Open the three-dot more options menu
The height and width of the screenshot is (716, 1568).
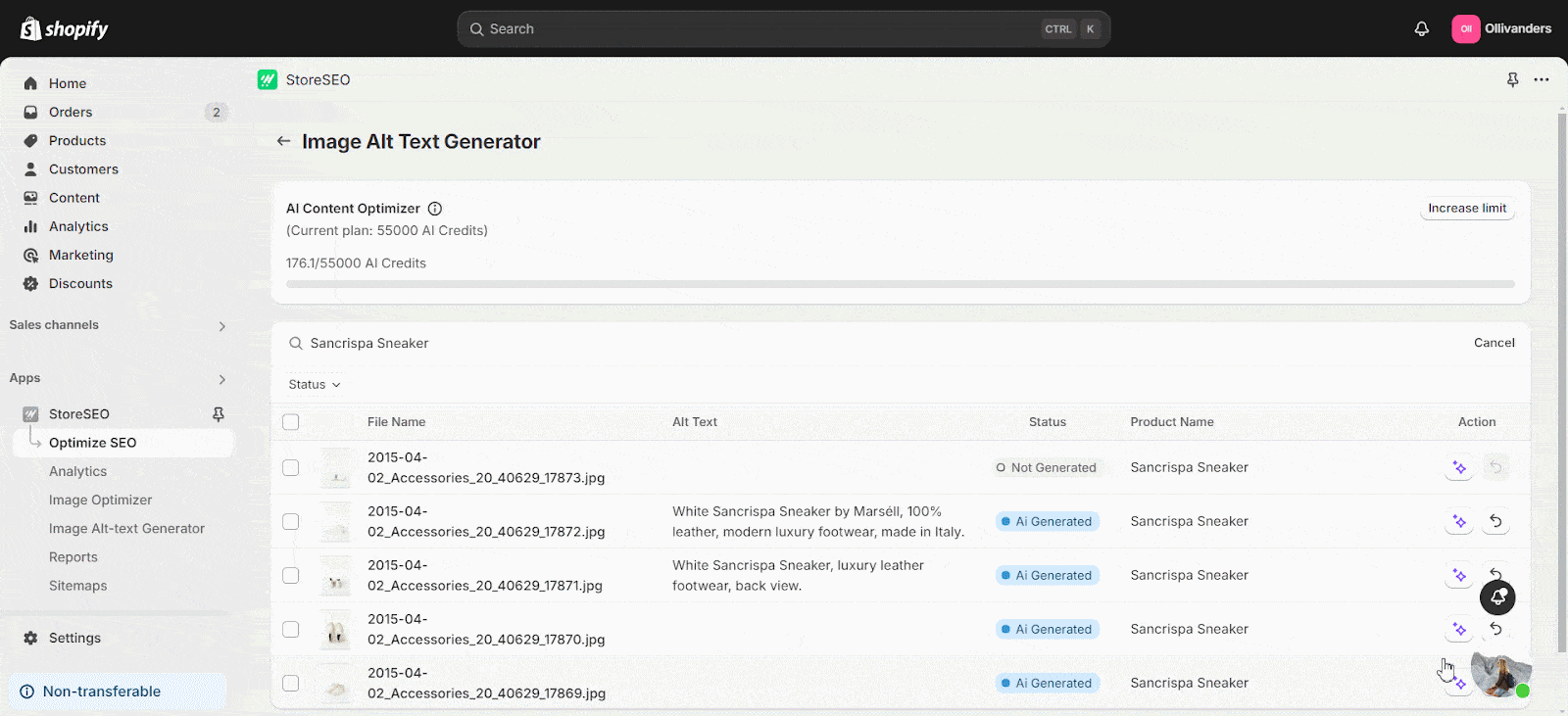[1542, 80]
